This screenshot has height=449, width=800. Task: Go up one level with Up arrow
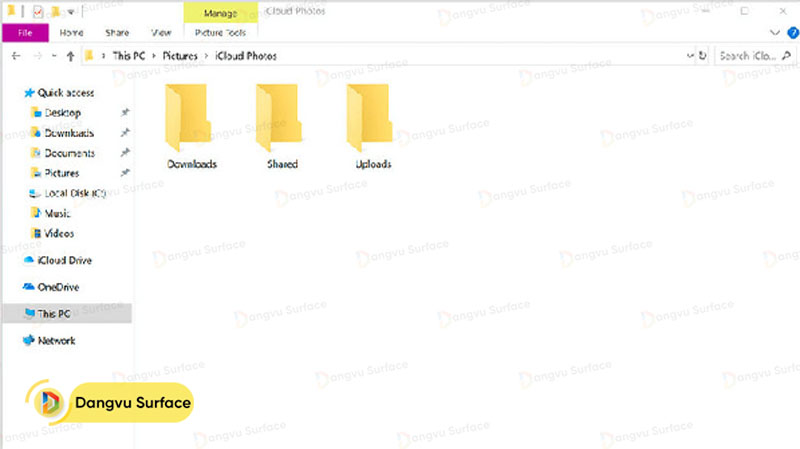point(70,56)
